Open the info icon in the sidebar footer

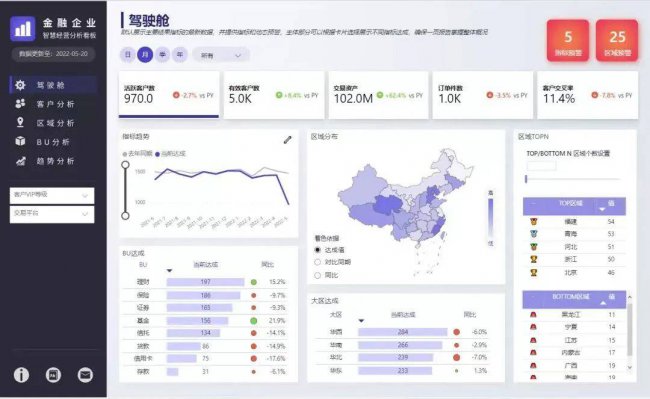(21, 375)
